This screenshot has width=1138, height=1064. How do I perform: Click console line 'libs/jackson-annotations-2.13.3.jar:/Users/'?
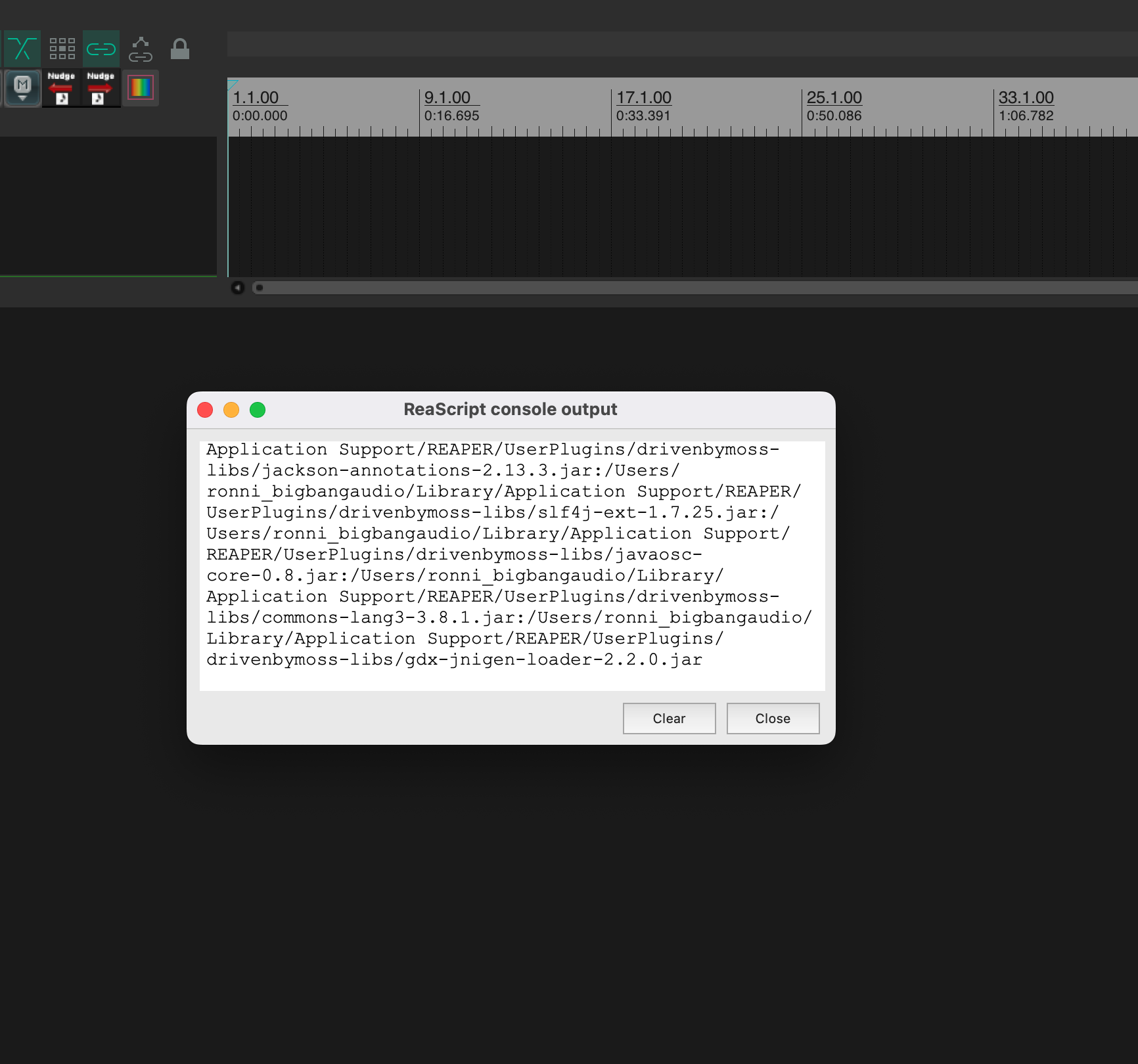click(x=443, y=470)
